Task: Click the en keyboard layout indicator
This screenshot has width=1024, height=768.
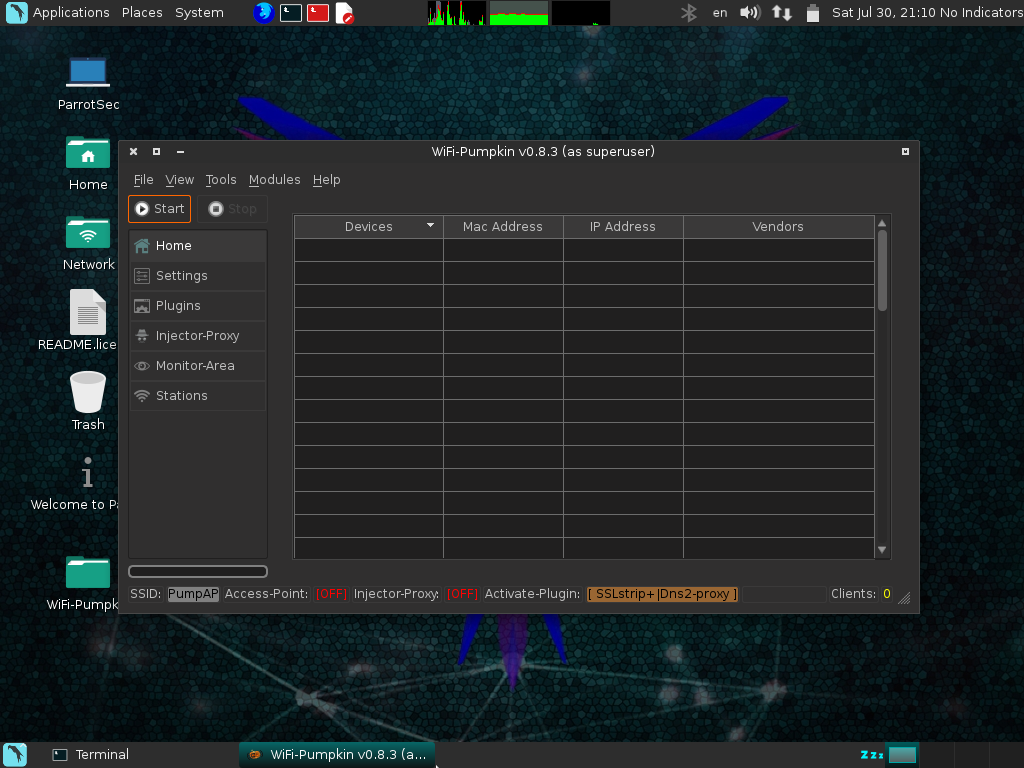Action: coord(720,12)
